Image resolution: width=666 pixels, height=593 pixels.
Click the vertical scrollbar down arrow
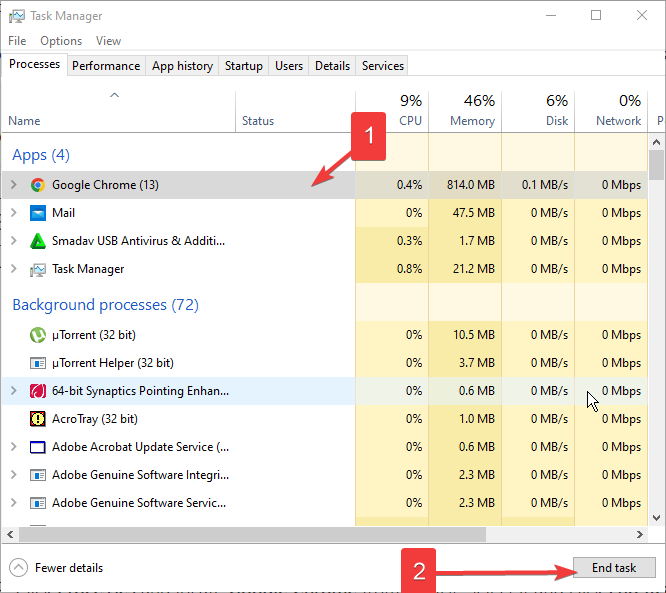click(656, 518)
